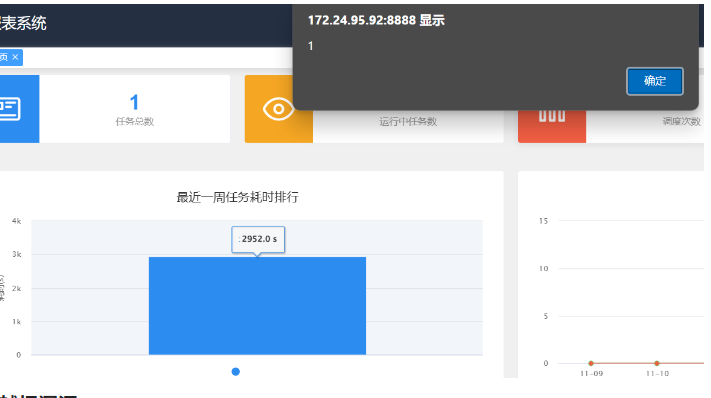This screenshot has height=398, width=711.
Task: Toggle the blue legend dot below the bar chart
Action: pyautogui.click(x=235, y=372)
